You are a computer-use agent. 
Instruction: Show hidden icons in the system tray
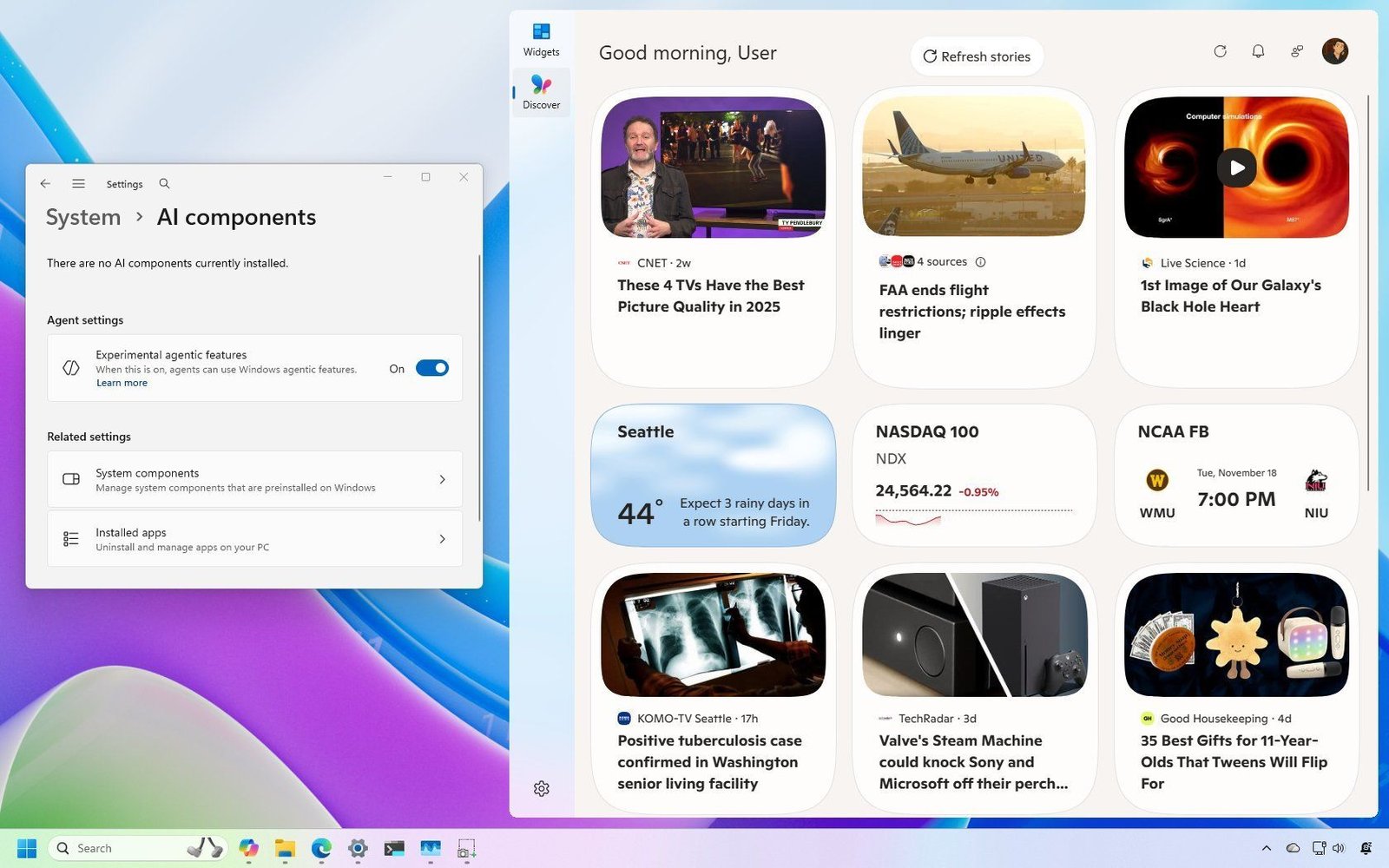tap(1266, 848)
